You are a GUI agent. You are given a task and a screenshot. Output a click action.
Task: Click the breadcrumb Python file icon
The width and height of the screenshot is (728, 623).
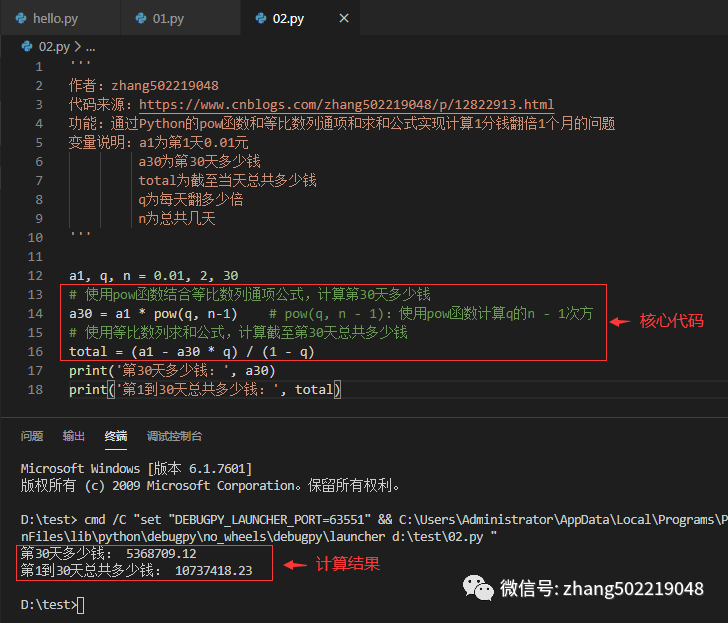click(x=27, y=46)
